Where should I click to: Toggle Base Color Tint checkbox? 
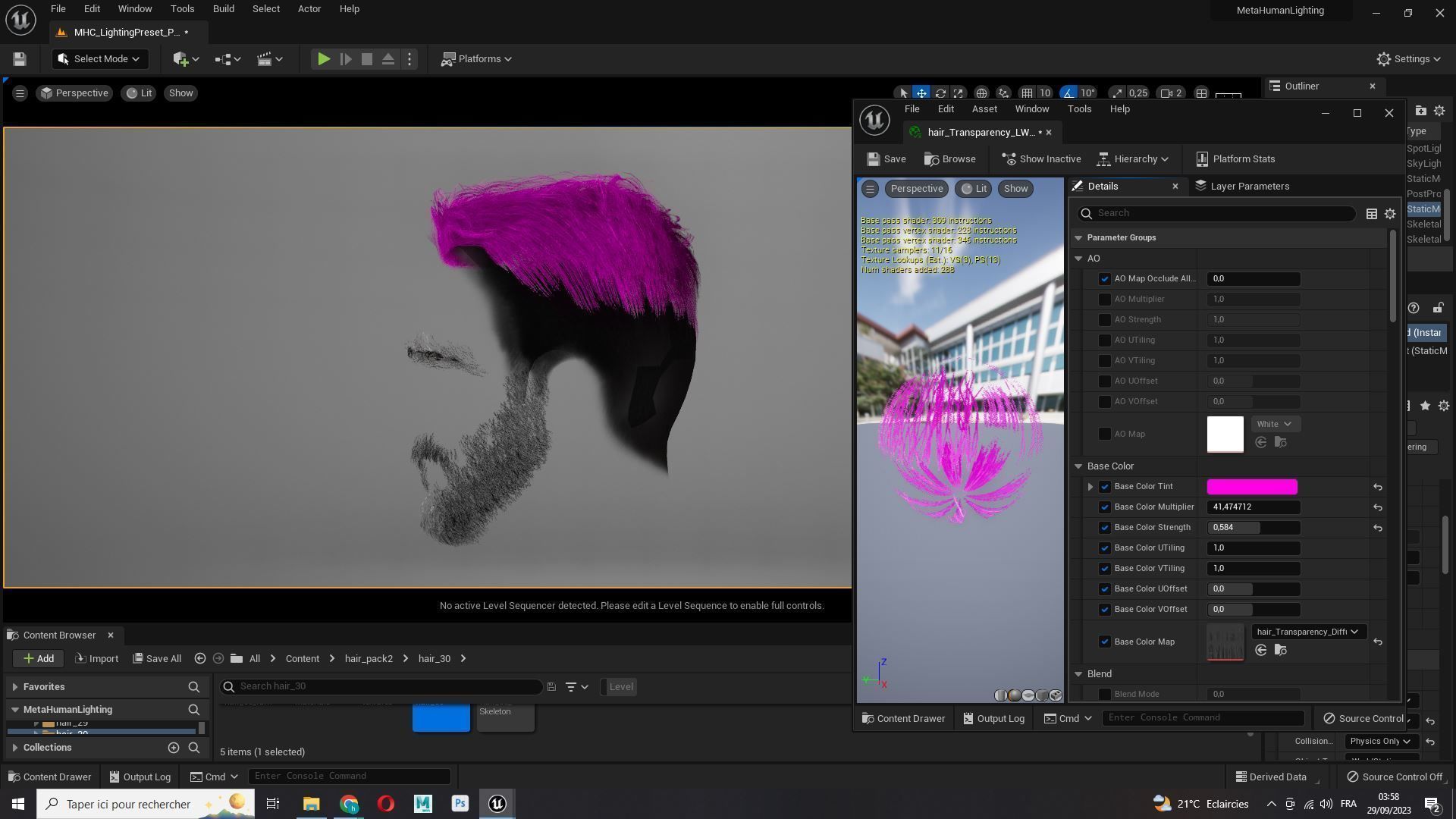pyautogui.click(x=1105, y=487)
